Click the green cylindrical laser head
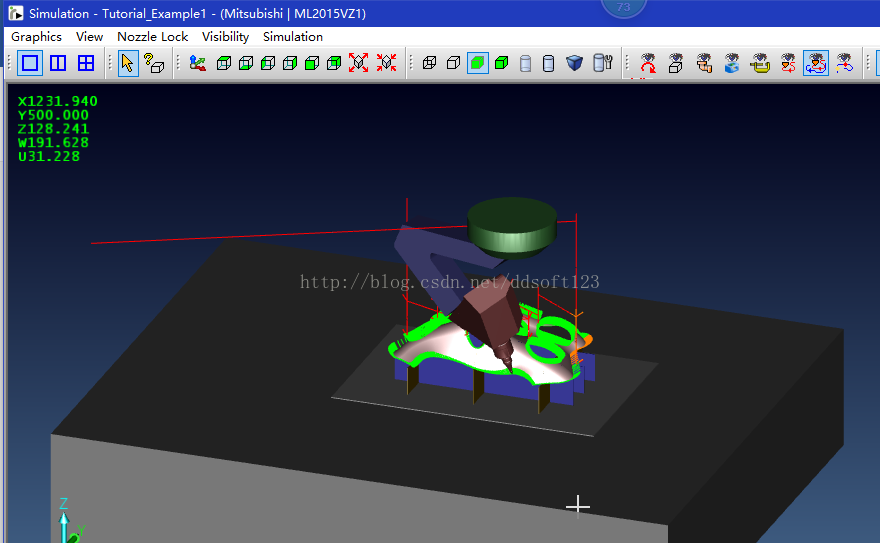 [512, 227]
